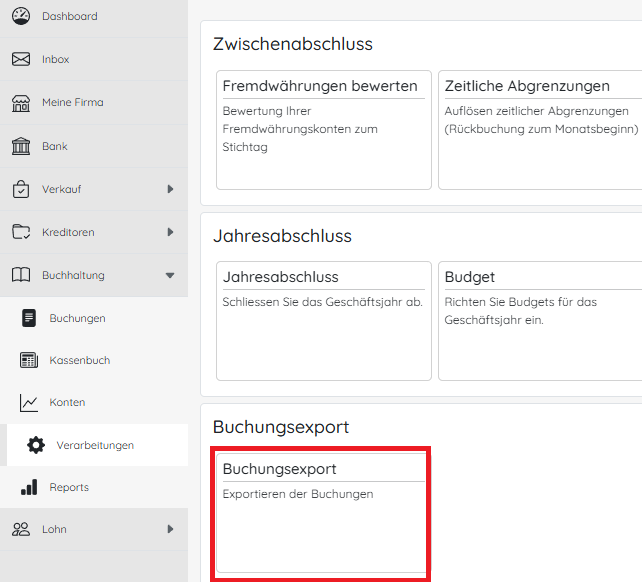Click the Reports bar chart icon
The height and width of the screenshot is (582, 642).
[29, 488]
